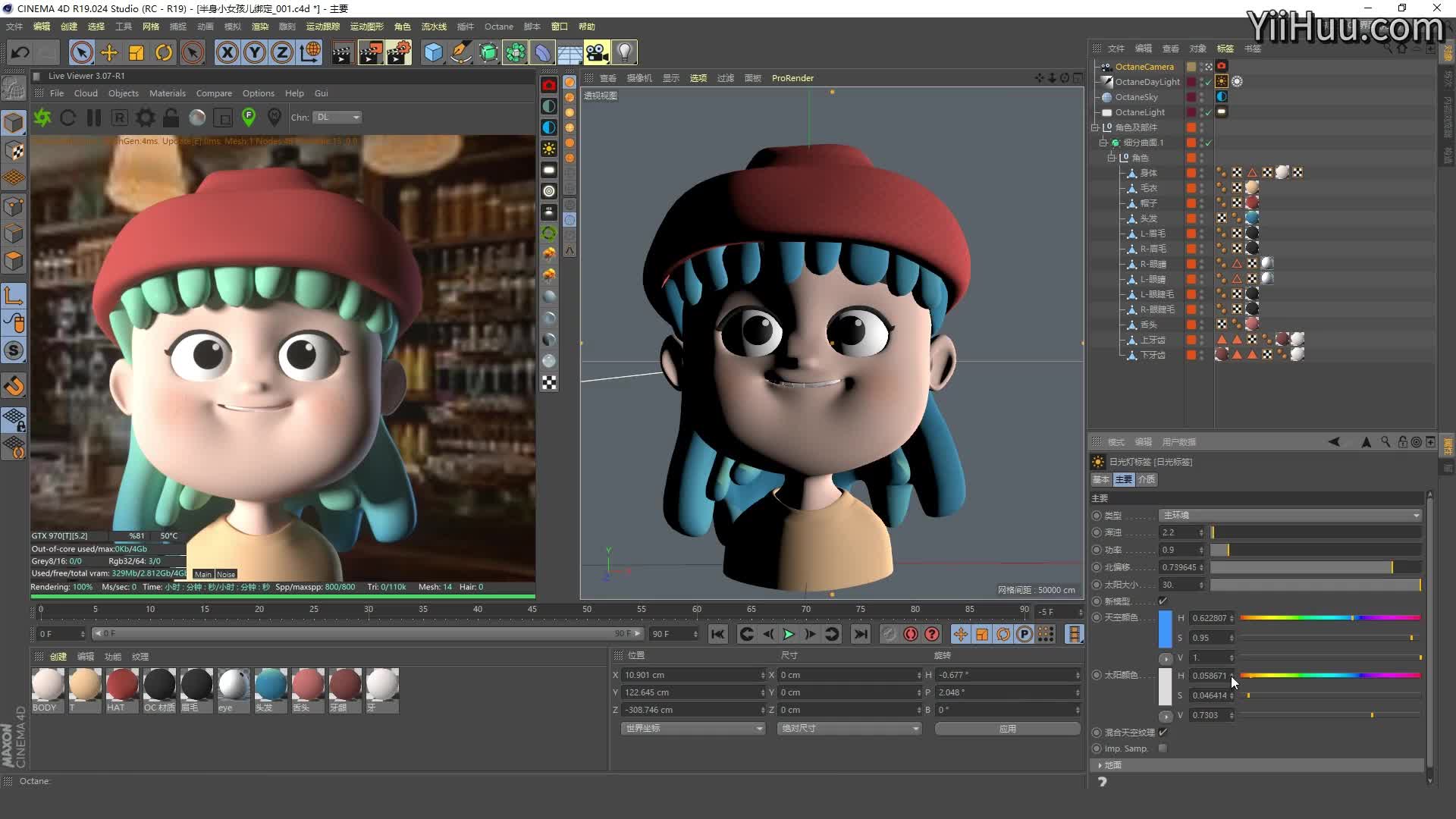The height and width of the screenshot is (819, 1456).
Task: Click Octane restart render icon
Action: (x=67, y=118)
